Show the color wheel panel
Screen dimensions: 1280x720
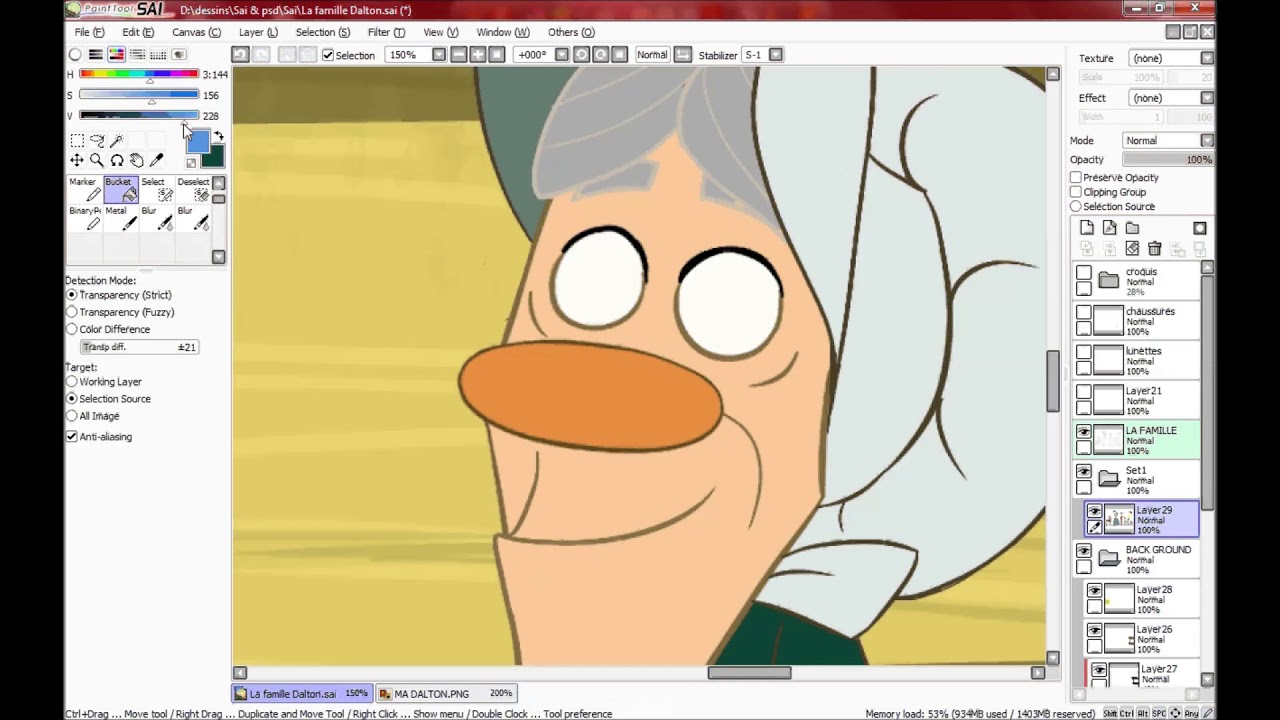click(x=75, y=55)
